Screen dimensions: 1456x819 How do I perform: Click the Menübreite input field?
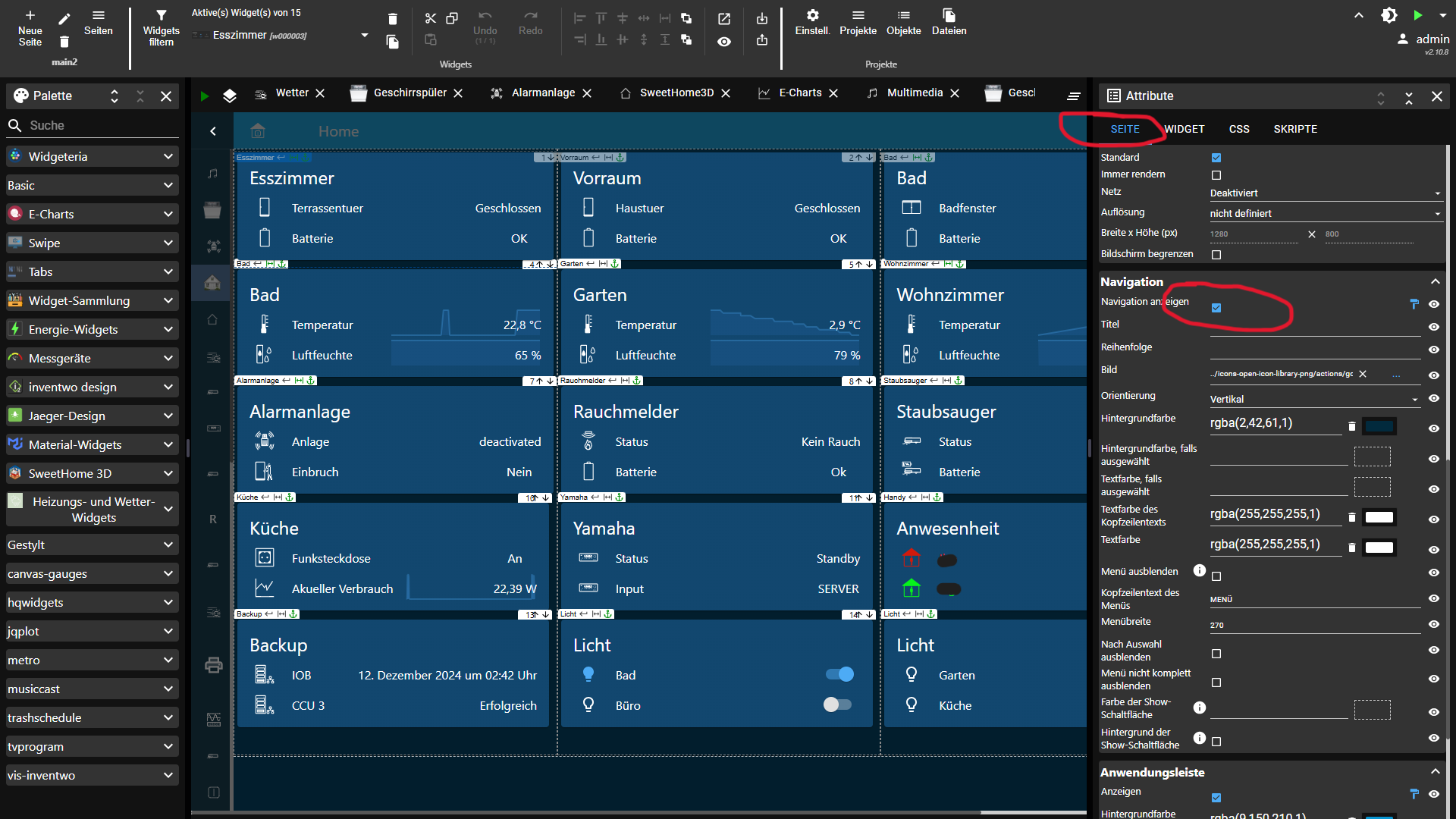tap(1315, 626)
